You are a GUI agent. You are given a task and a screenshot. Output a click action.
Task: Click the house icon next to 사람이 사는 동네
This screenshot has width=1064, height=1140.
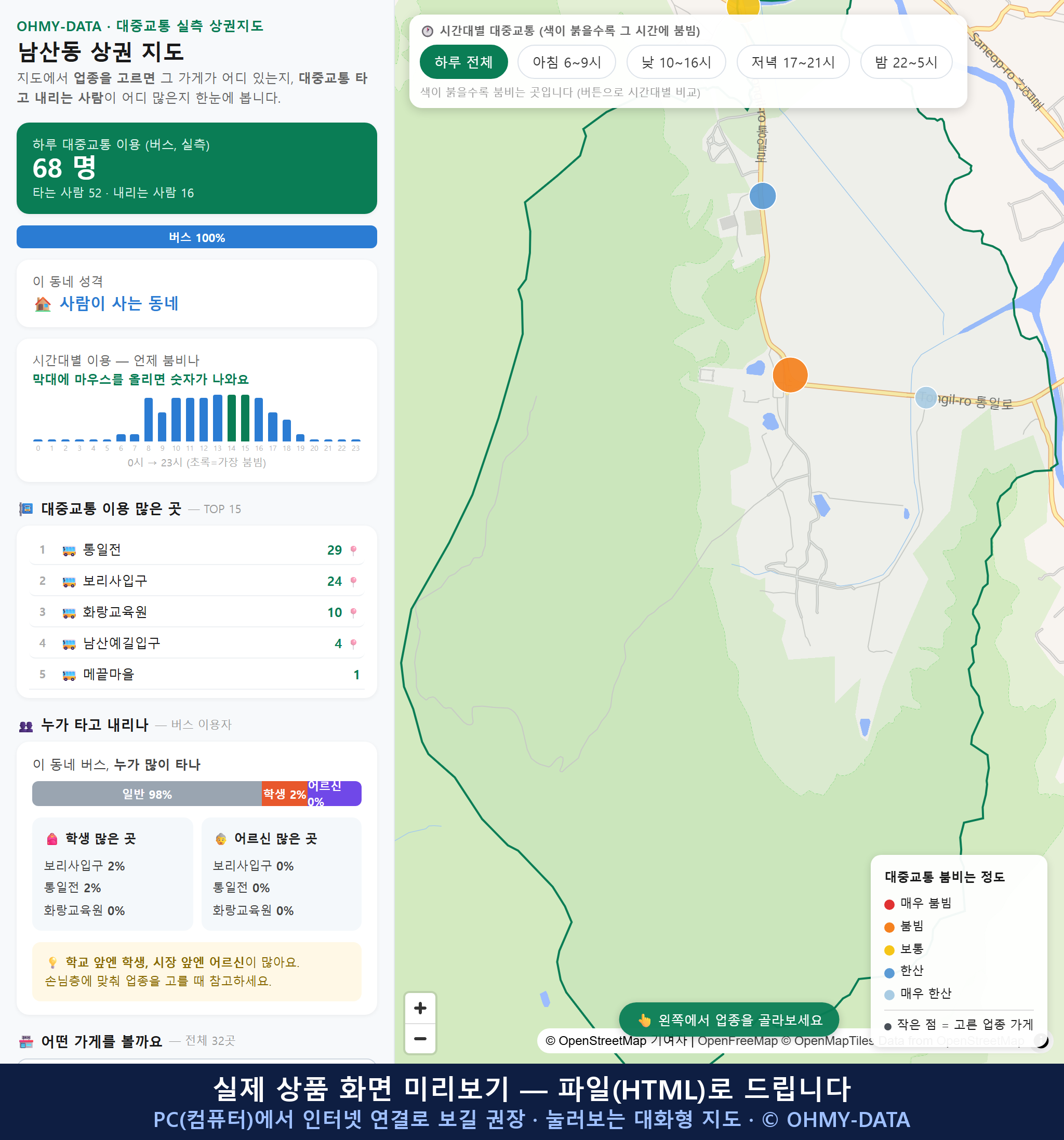tap(43, 304)
